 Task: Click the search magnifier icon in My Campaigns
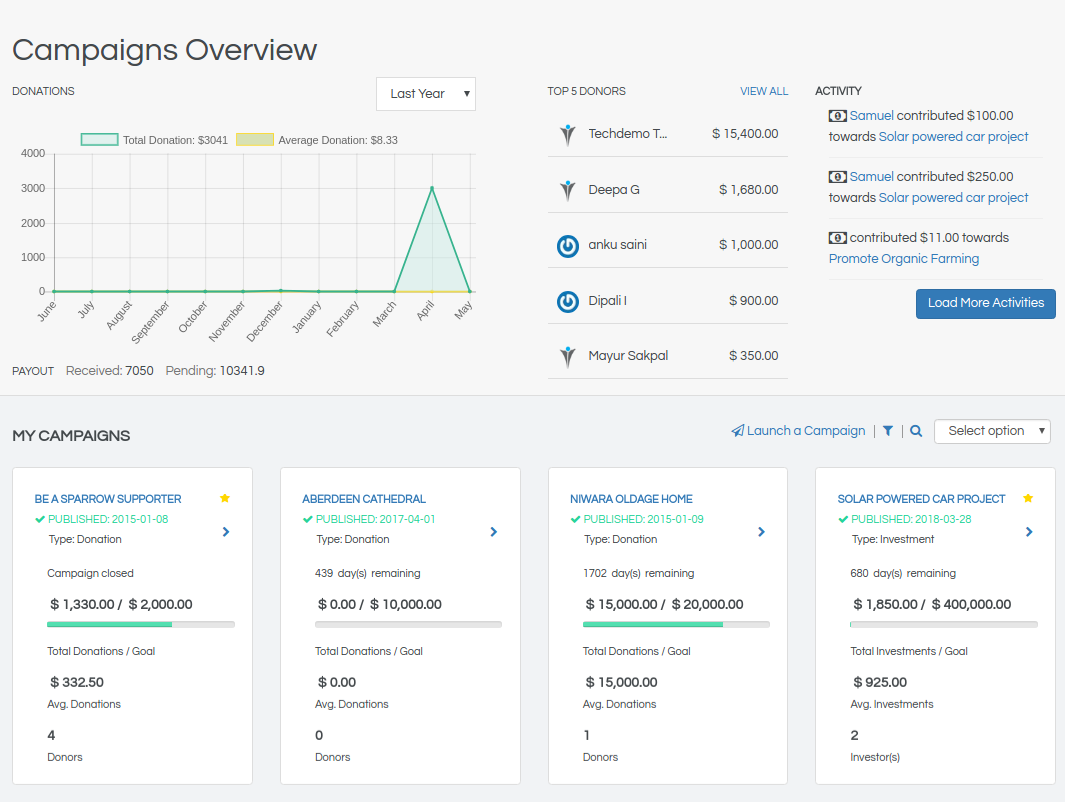tap(916, 431)
